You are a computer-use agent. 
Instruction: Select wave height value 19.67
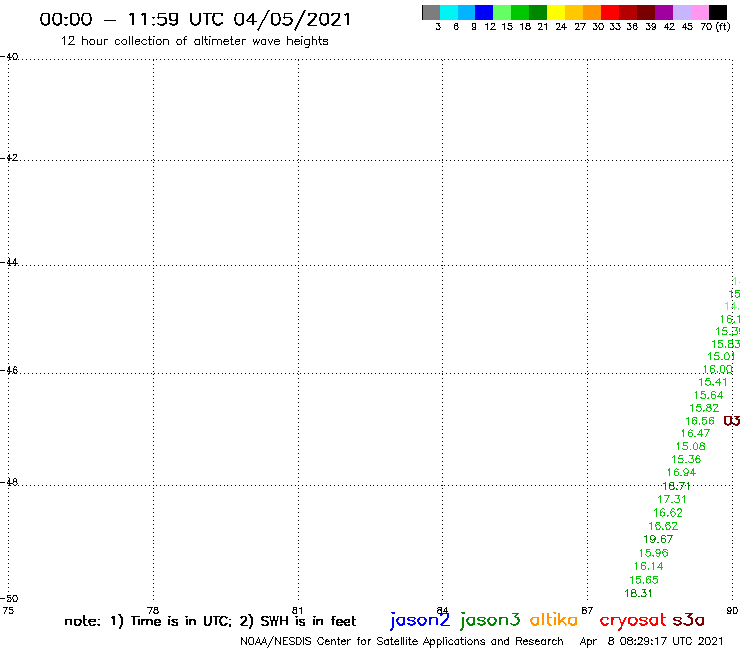pyautogui.click(x=658, y=539)
